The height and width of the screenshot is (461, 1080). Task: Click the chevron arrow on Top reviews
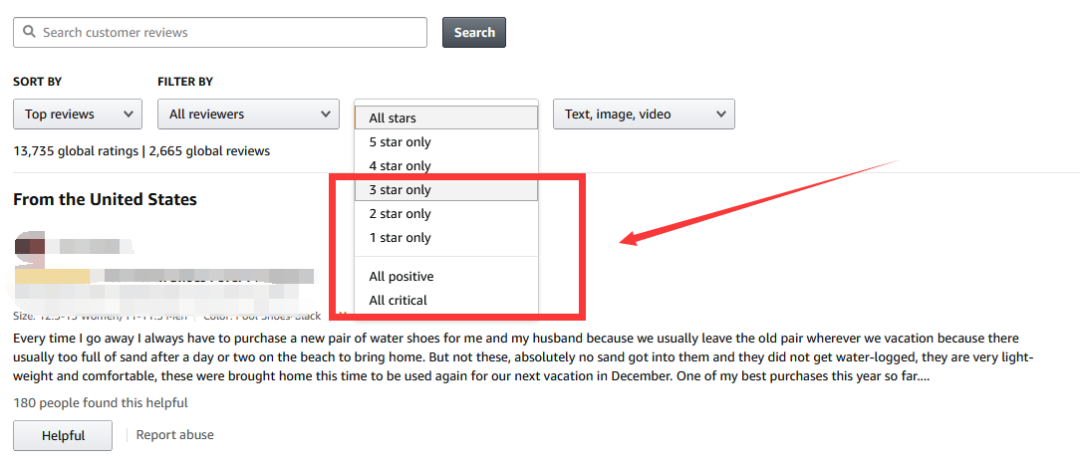pos(128,114)
